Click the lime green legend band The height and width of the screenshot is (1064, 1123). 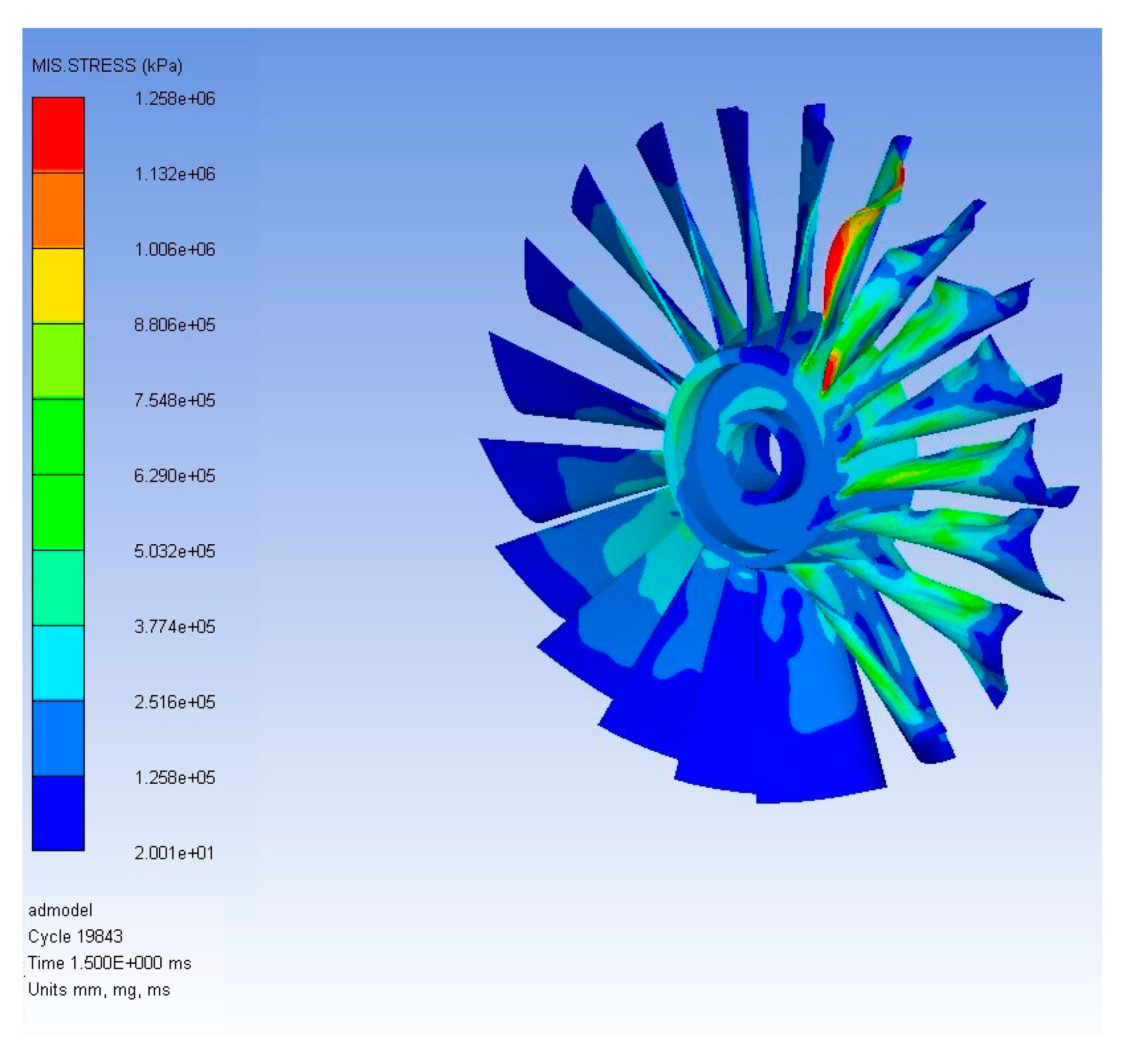tap(58, 361)
